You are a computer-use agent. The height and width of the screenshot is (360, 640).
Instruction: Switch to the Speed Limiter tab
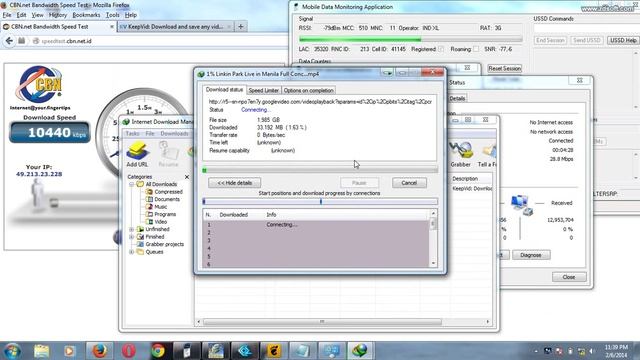point(264,90)
